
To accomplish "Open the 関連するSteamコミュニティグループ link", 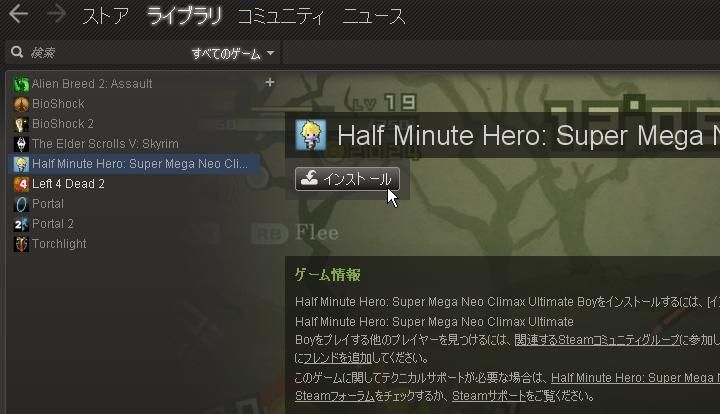I will coord(597,340).
